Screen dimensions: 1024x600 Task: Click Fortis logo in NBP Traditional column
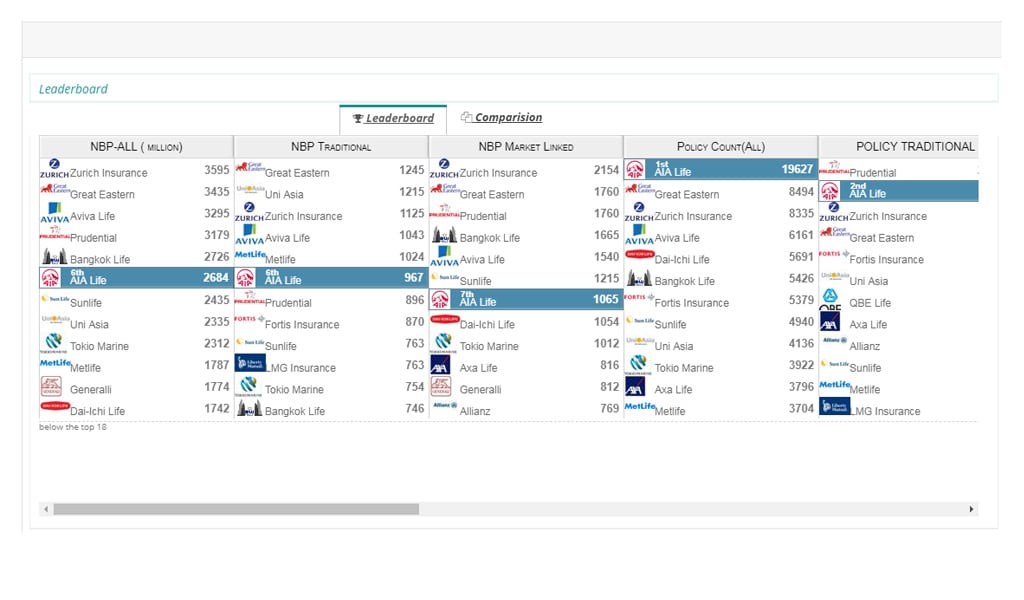tap(249, 319)
